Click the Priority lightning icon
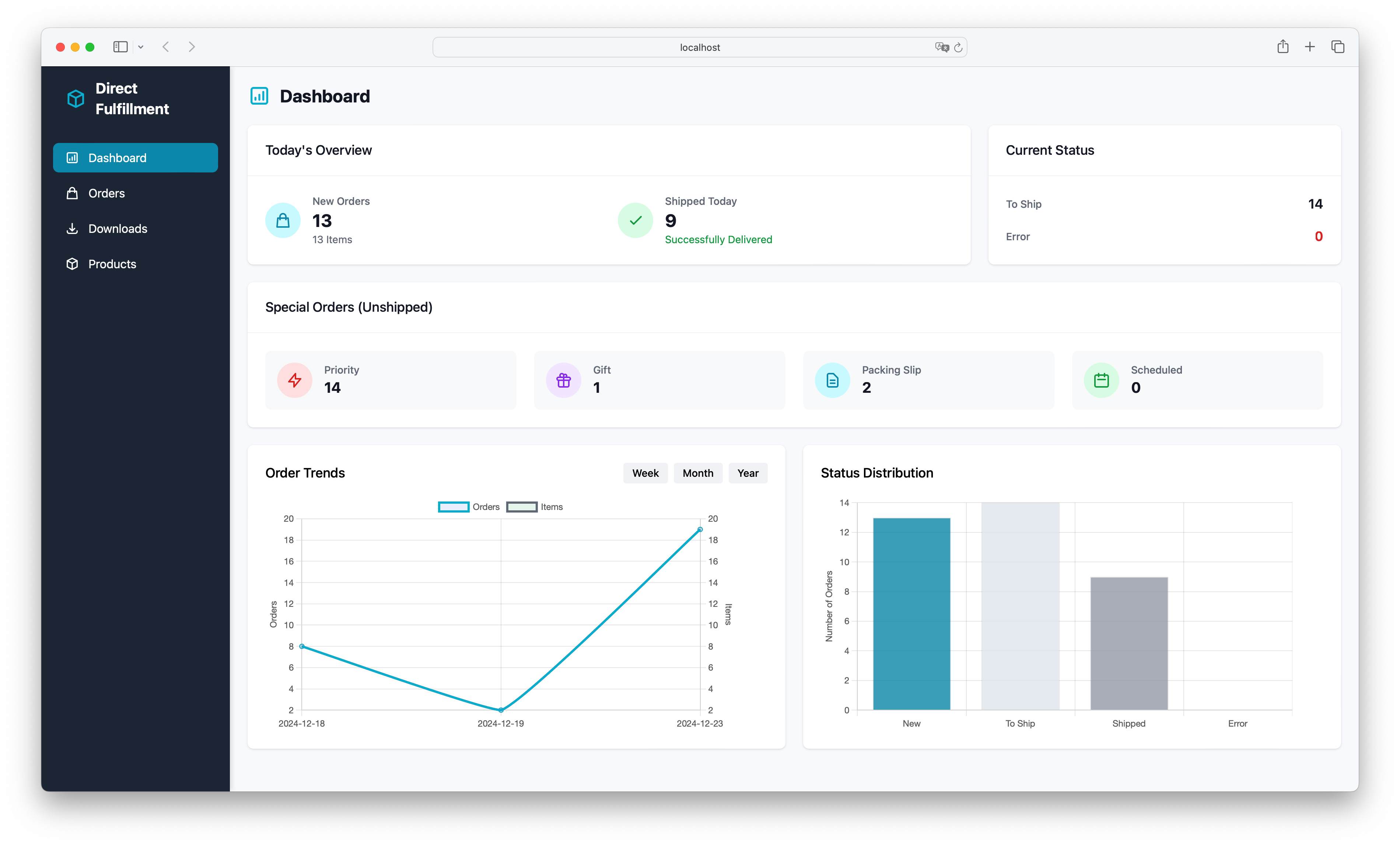 tap(294, 380)
